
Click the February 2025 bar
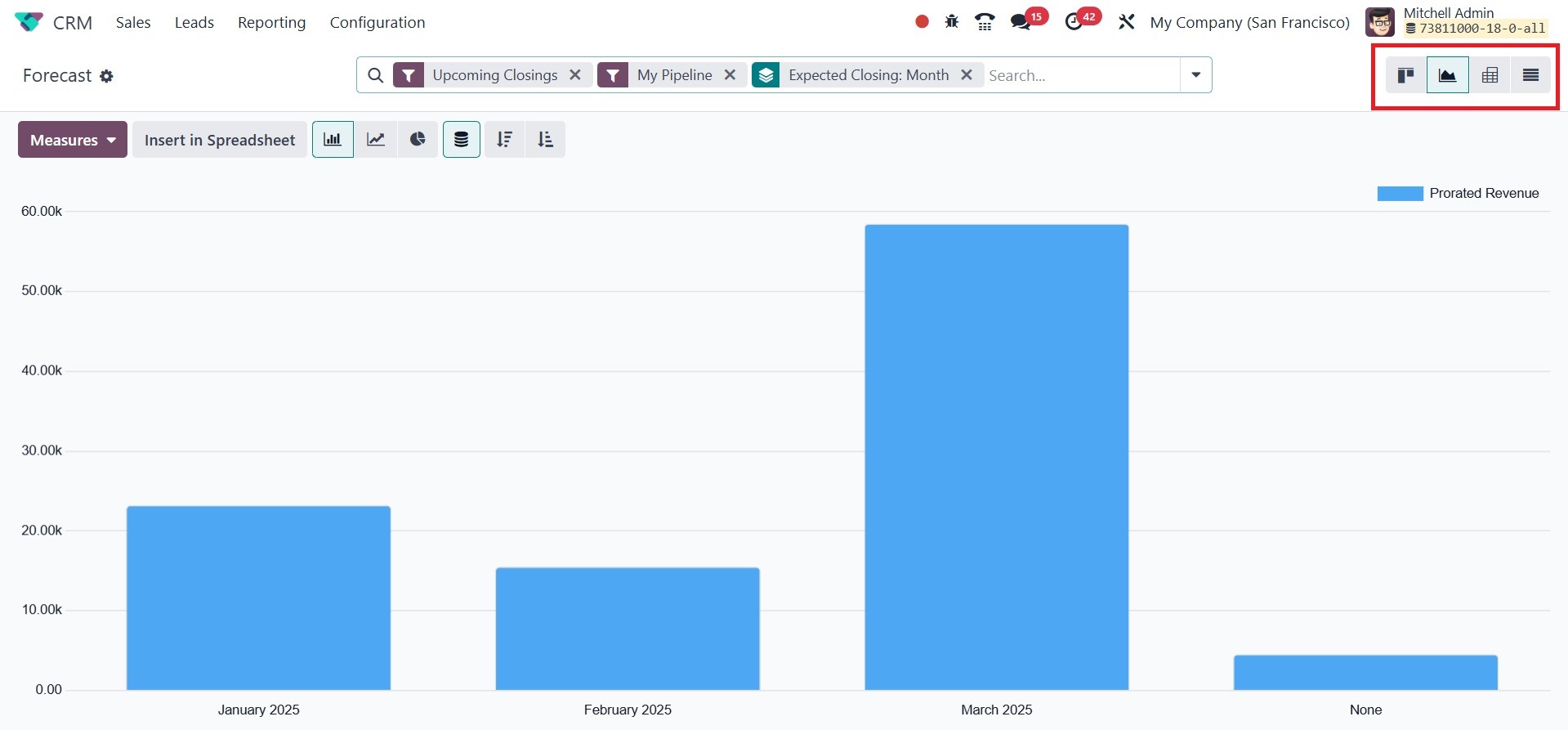tap(628, 629)
